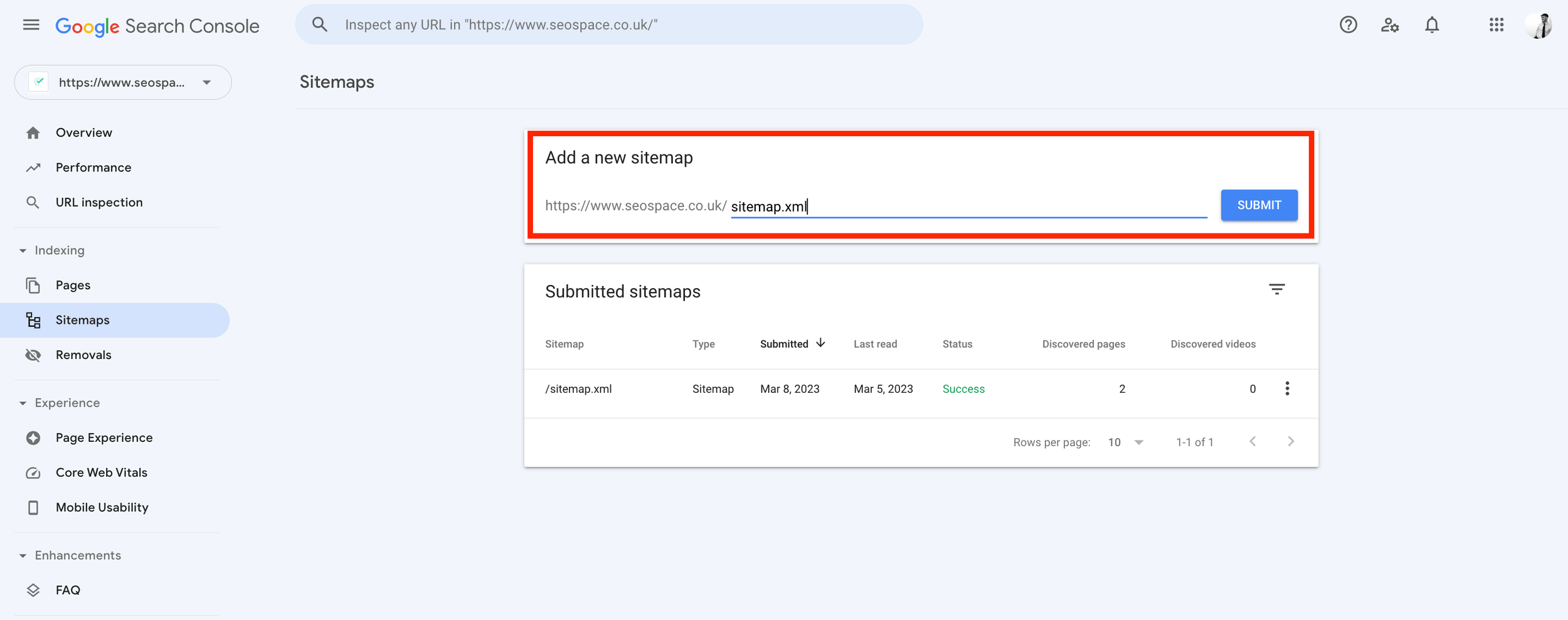Viewport: 1568px width, 620px height.
Task: Submit the new sitemap
Action: pyautogui.click(x=1259, y=205)
